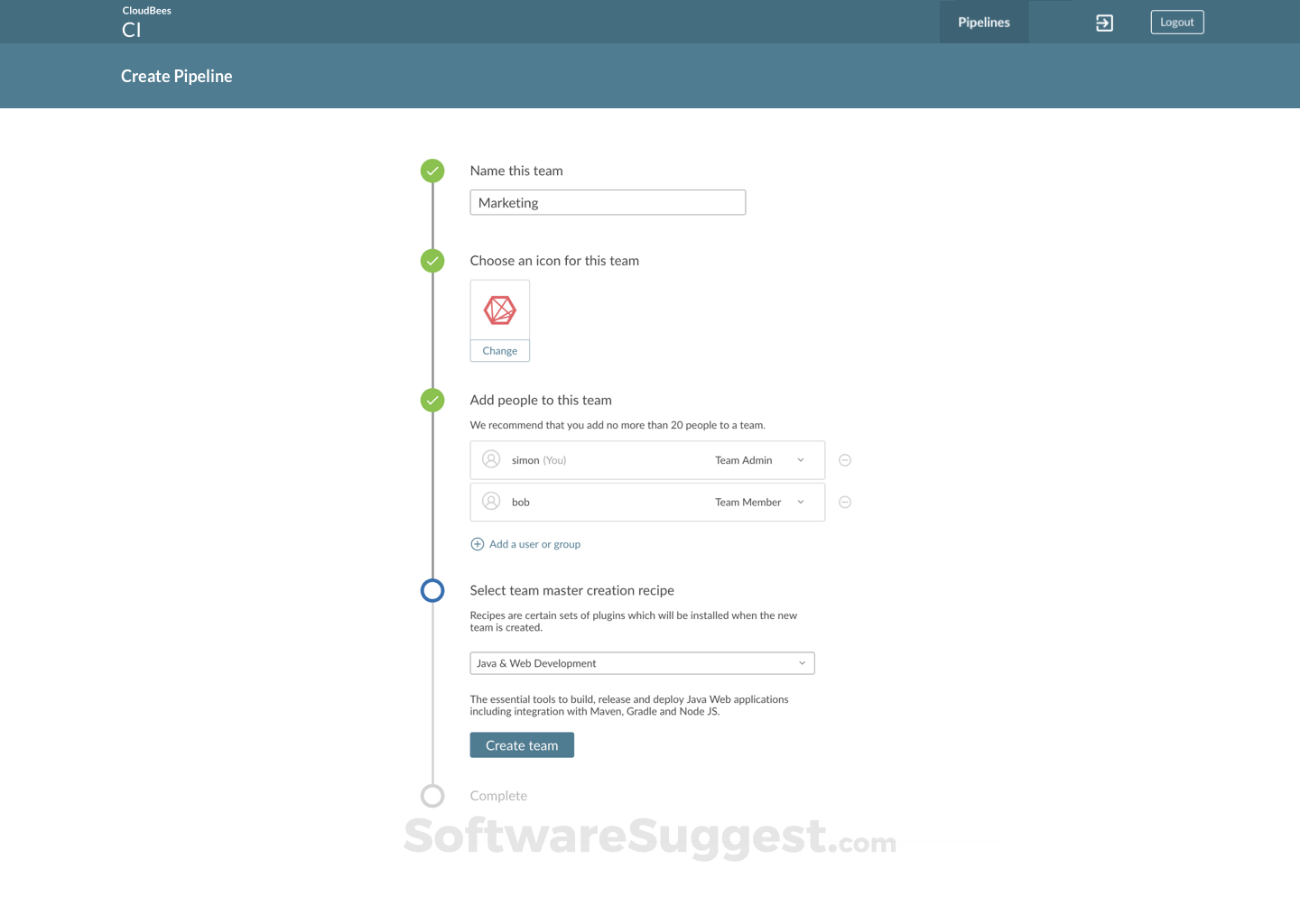
Task: Switch to the Pipelines tab
Action: click(983, 22)
